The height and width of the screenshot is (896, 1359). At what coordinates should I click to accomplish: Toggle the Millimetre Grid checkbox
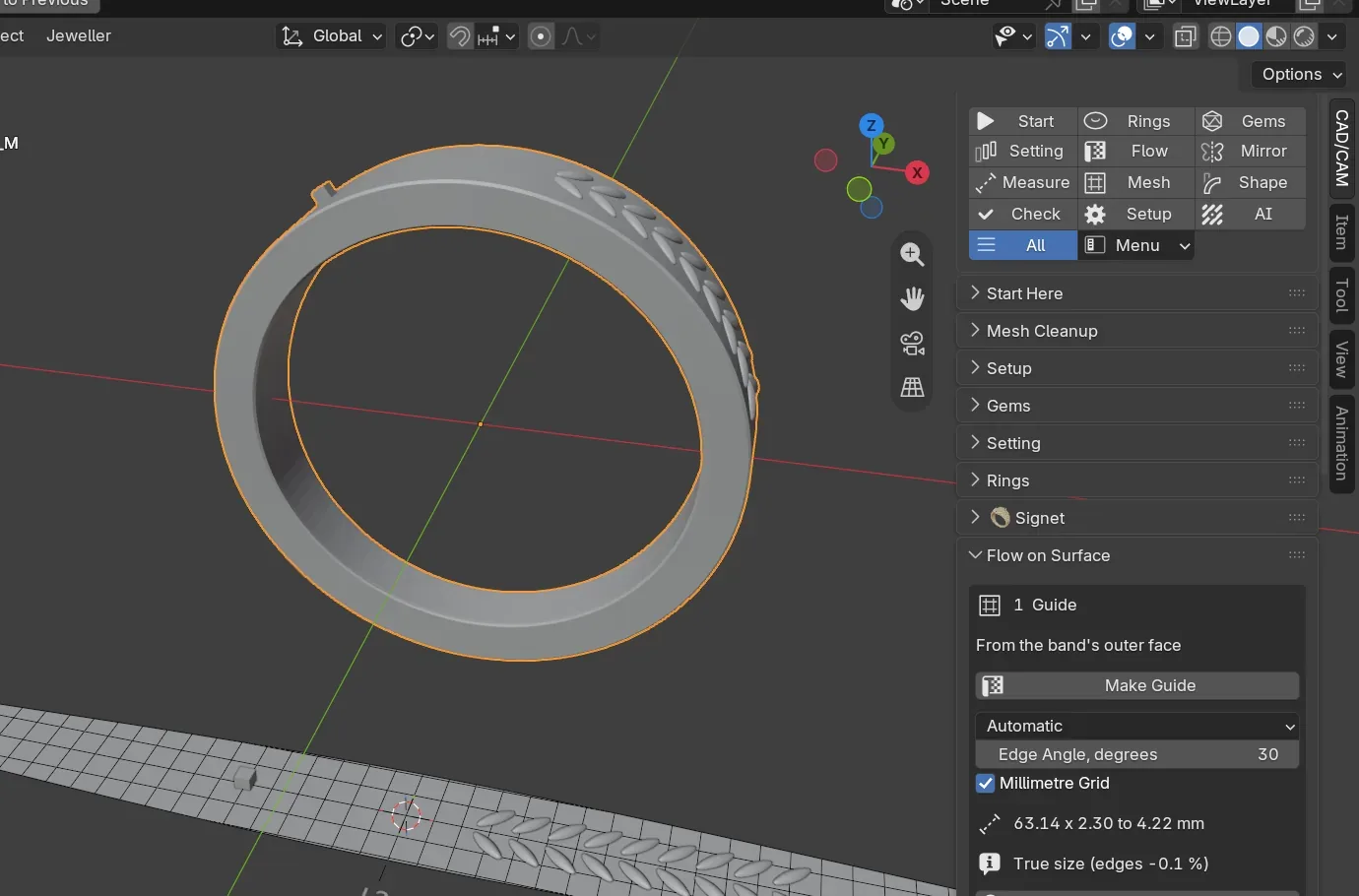click(x=986, y=784)
